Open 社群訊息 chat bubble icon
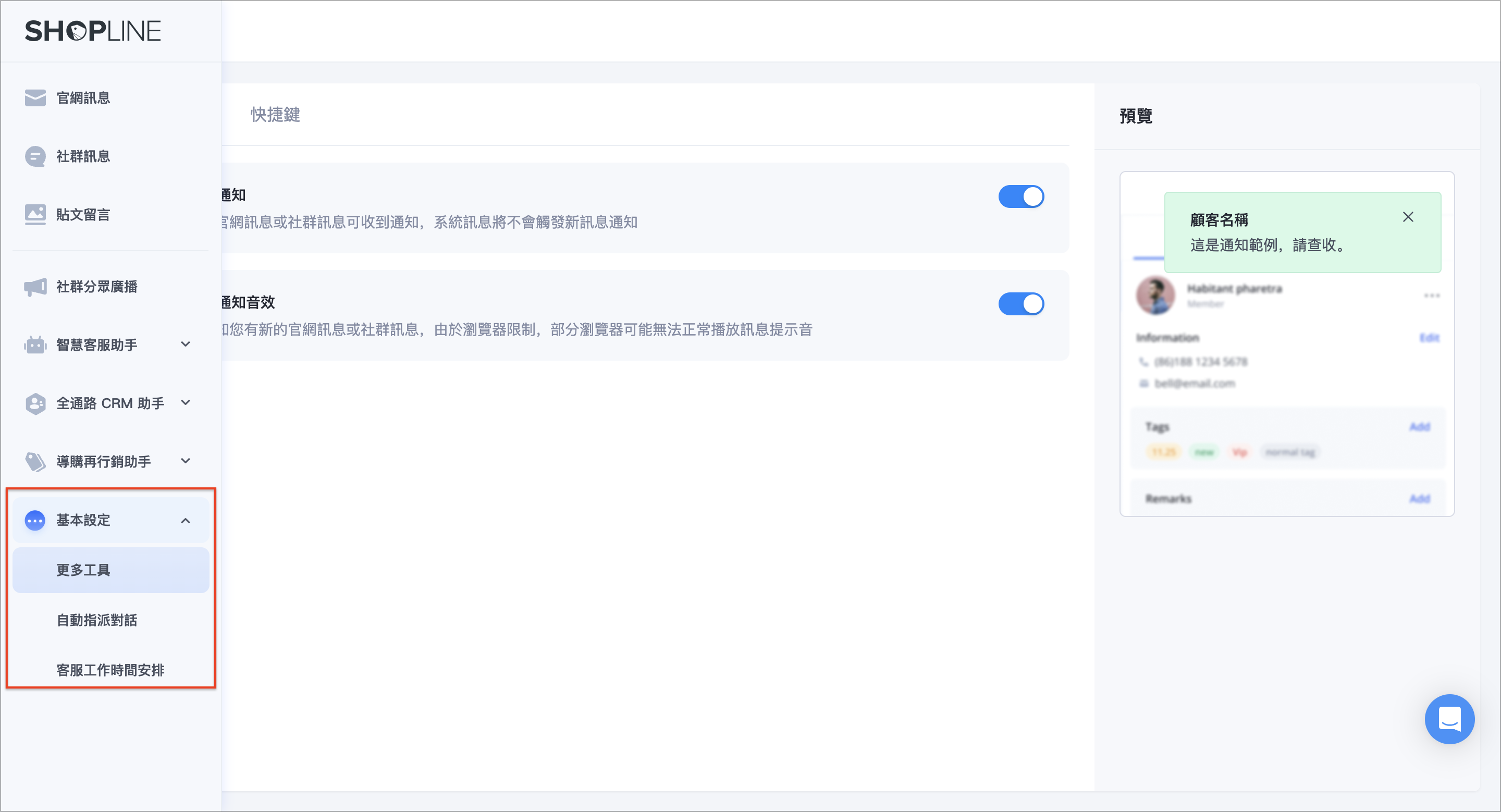This screenshot has width=1501, height=812. pyautogui.click(x=35, y=156)
